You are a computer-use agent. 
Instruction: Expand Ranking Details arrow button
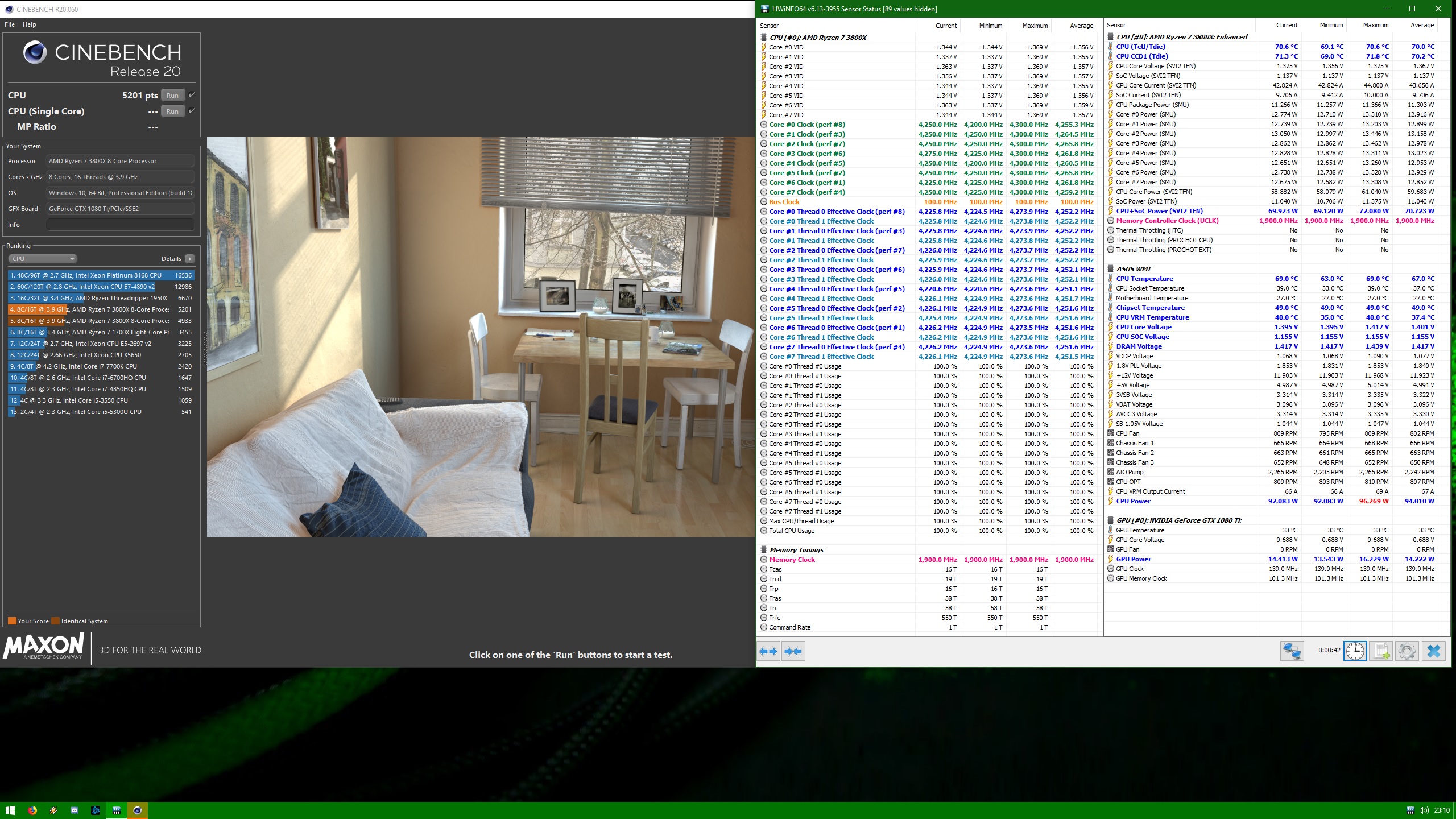pyautogui.click(x=190, y=259)
